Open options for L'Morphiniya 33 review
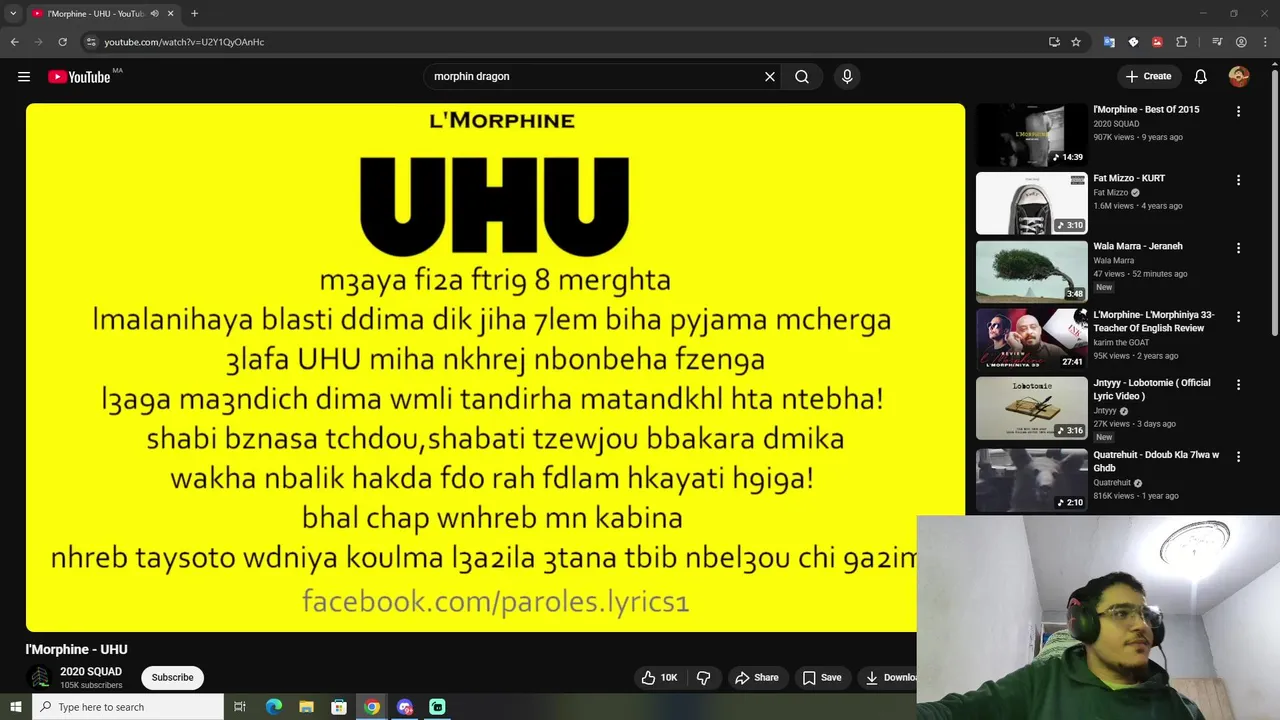Image resolution: width=1280 pixels, height=720 pixels. [1238, 316]
